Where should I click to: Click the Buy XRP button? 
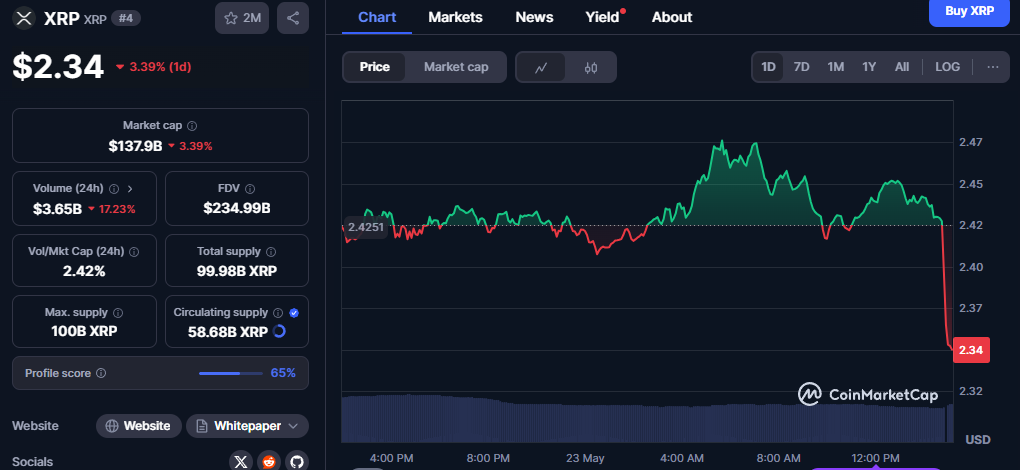(969, 11)
